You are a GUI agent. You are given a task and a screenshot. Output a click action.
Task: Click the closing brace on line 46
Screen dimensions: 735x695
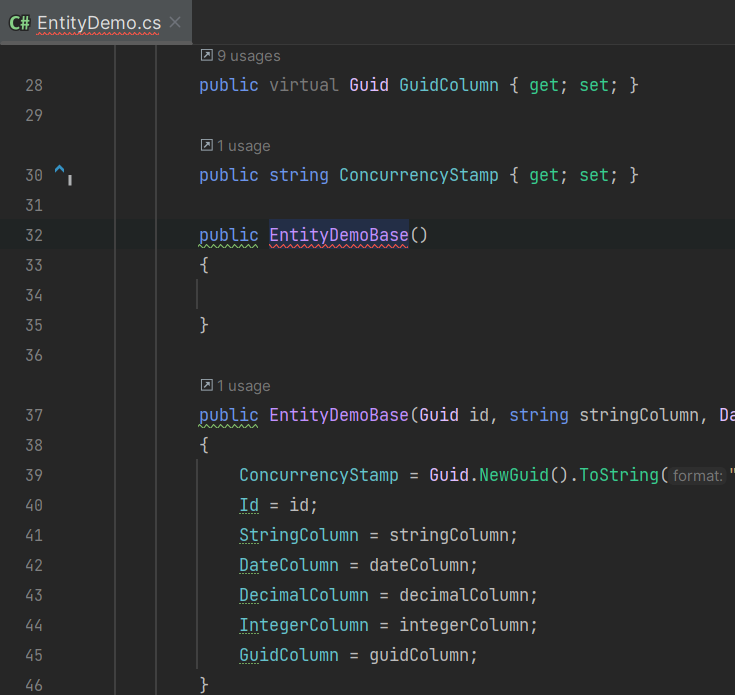204,685
